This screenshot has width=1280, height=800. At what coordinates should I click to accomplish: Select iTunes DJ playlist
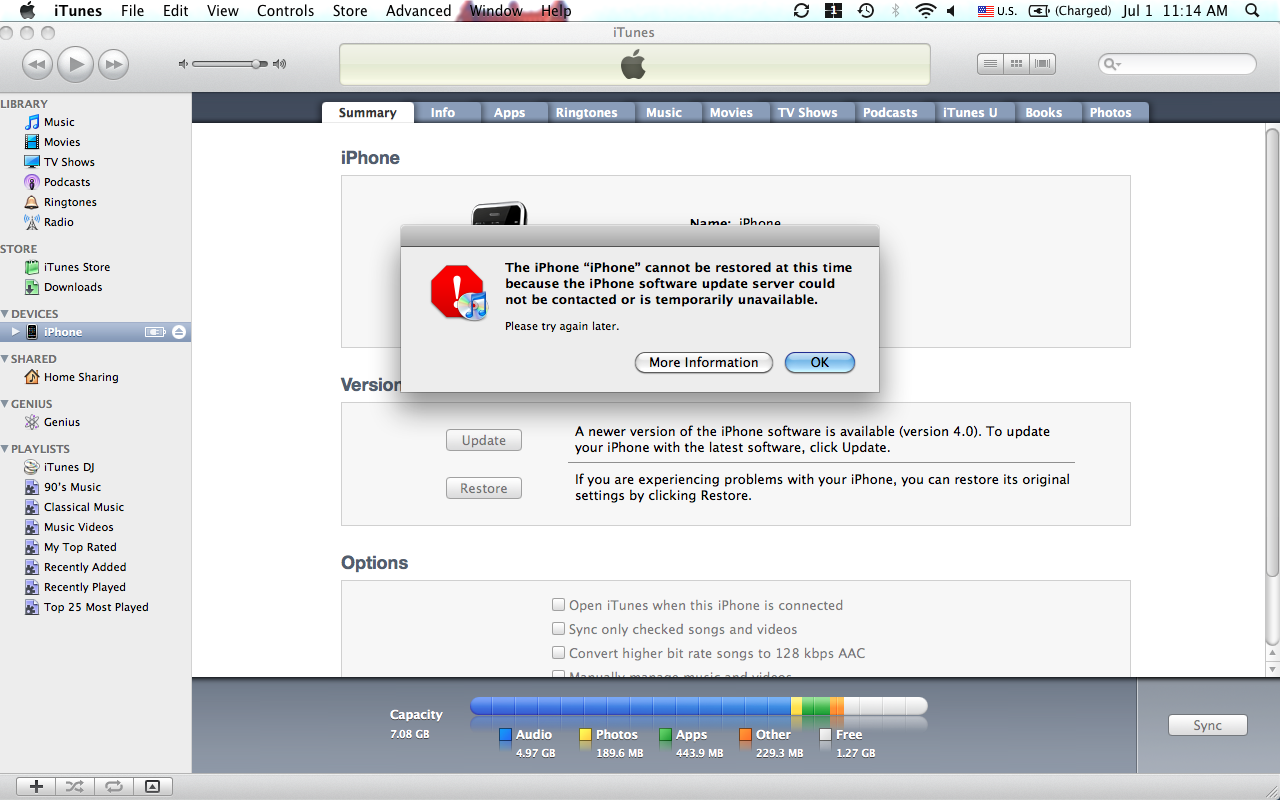pyautogui.click(x=68, y=467)
